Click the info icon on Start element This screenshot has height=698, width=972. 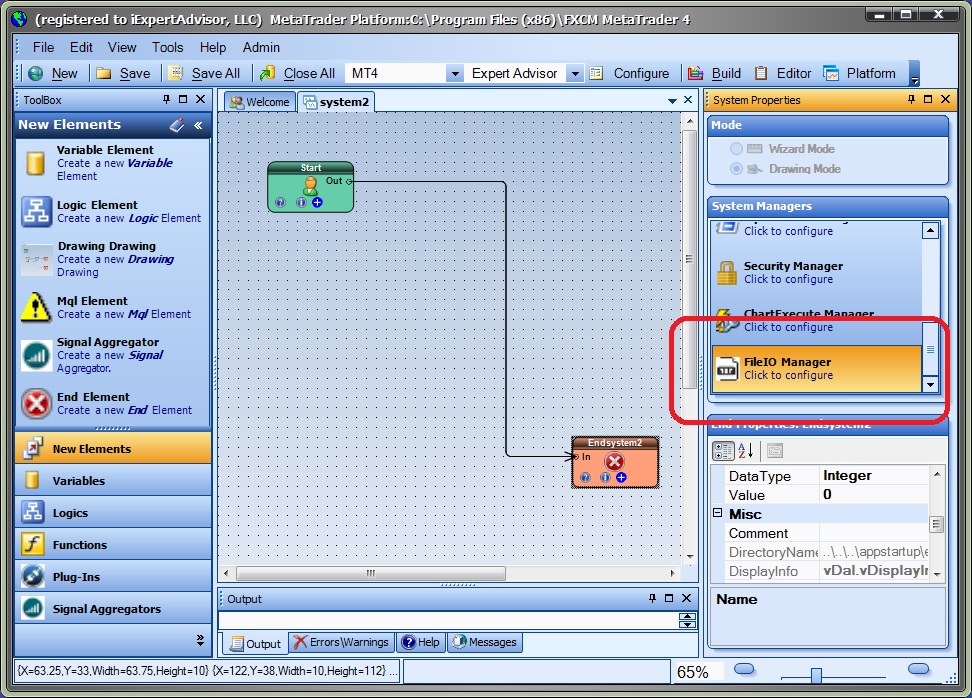[301, 202]
